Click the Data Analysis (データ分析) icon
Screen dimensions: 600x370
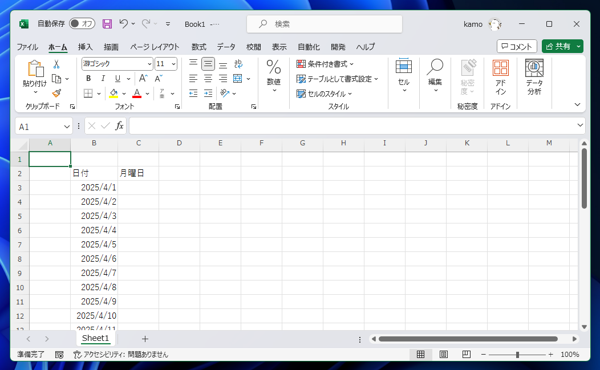click(534, 68)
